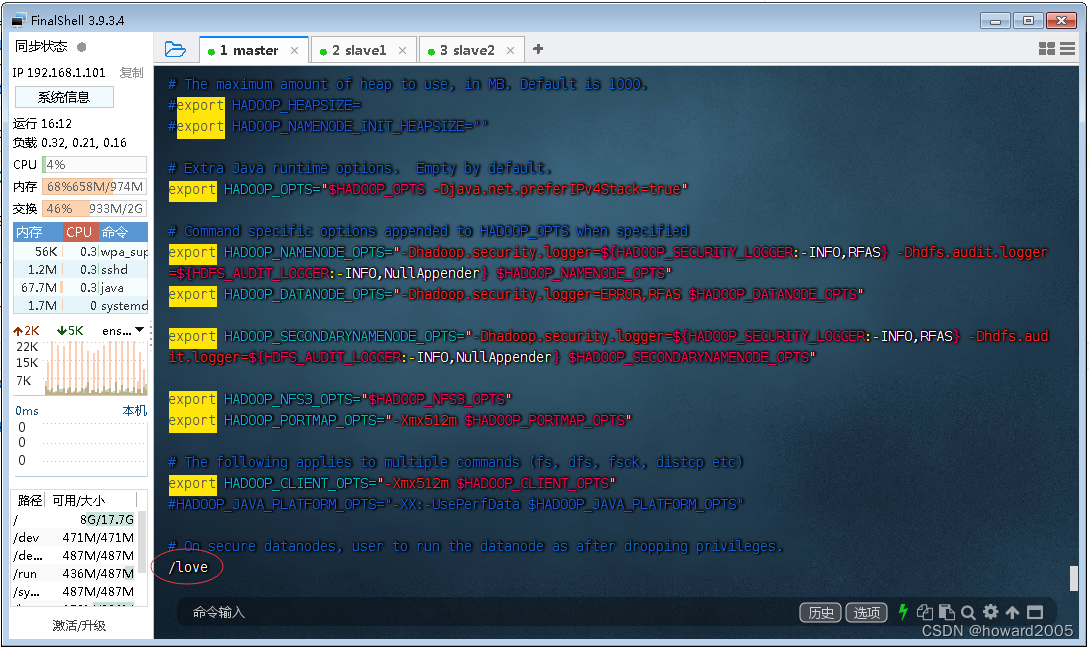Open the hamburger main menu
Screen dimensions: 1089x647
[x=1067, y=49]
